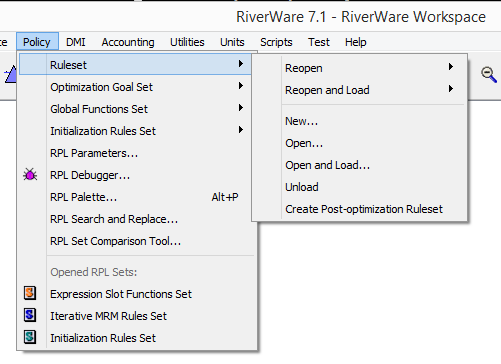This screenshot has width=501, height=364.
Task: Select Optimization Goal Set entry
Action: tap(135, 87)
